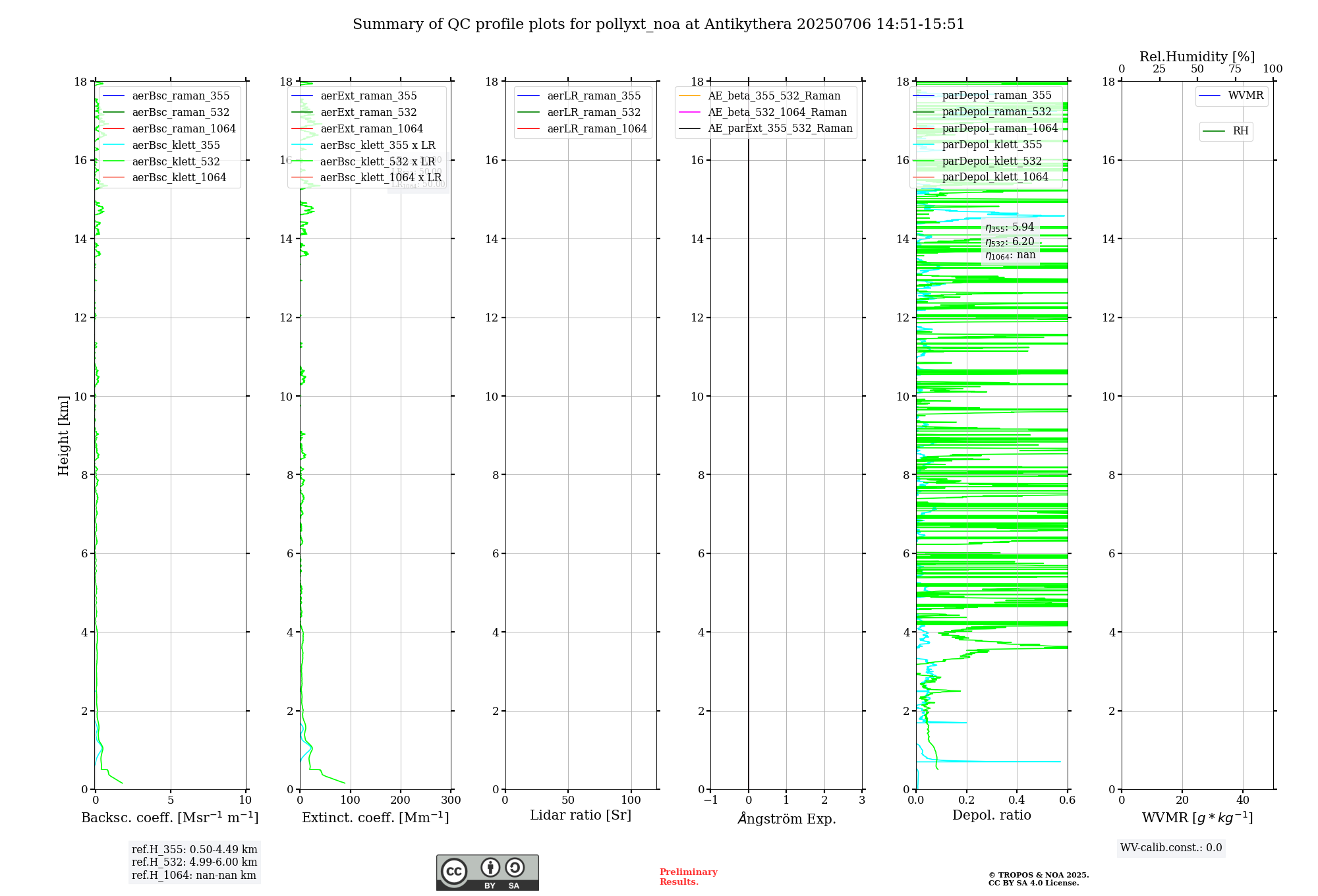Click the ref.H_1064: nan-nan km text
This screenshot has height=896, width=1318.
tap(194, 876)
